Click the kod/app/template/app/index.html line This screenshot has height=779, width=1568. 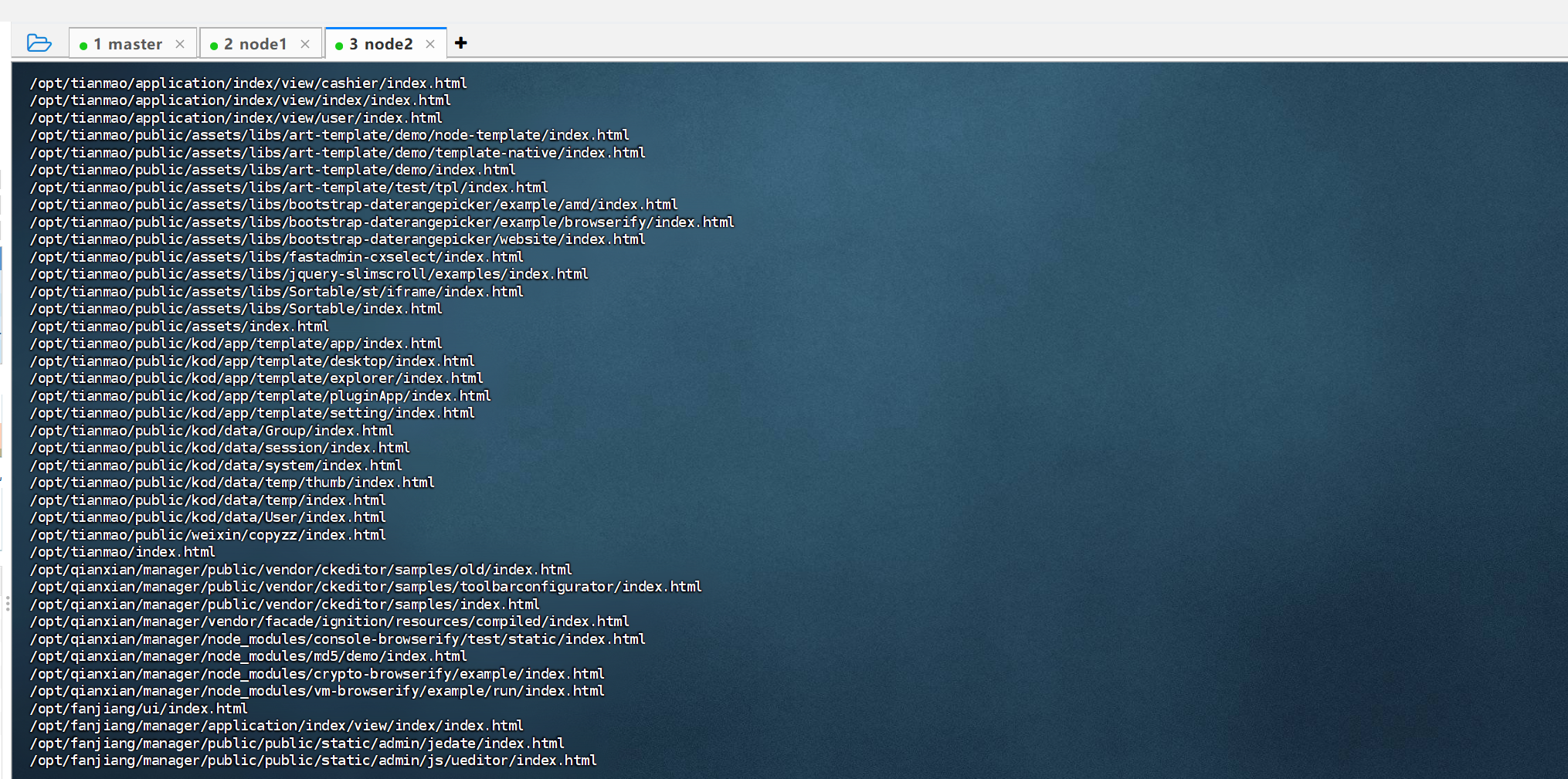click(236, 344)
